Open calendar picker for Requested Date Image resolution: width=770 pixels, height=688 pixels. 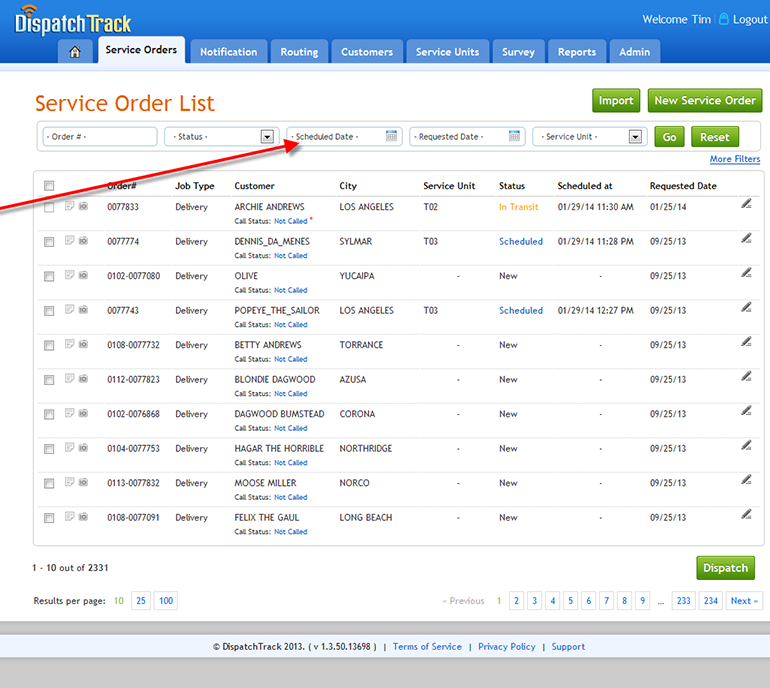tap(515, 136)
